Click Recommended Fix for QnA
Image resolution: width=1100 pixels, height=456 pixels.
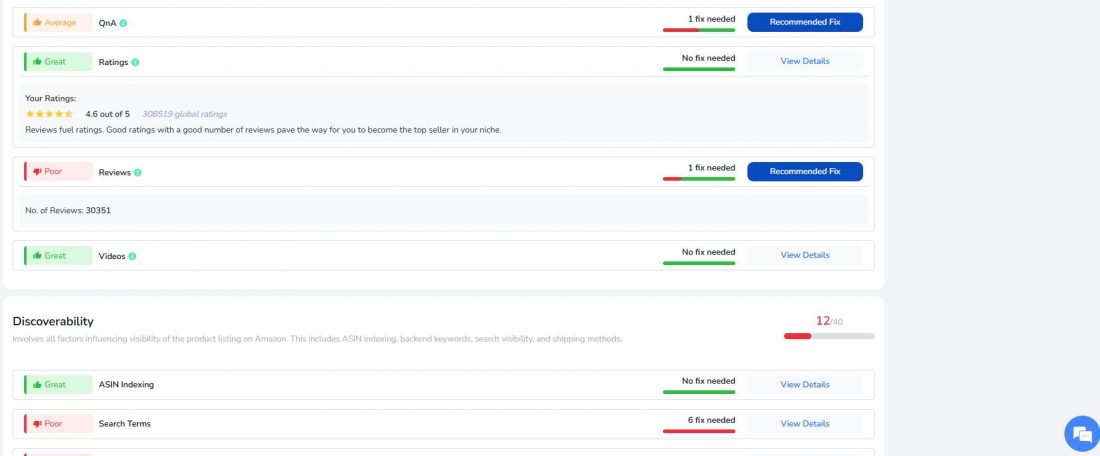click(805, 22)
